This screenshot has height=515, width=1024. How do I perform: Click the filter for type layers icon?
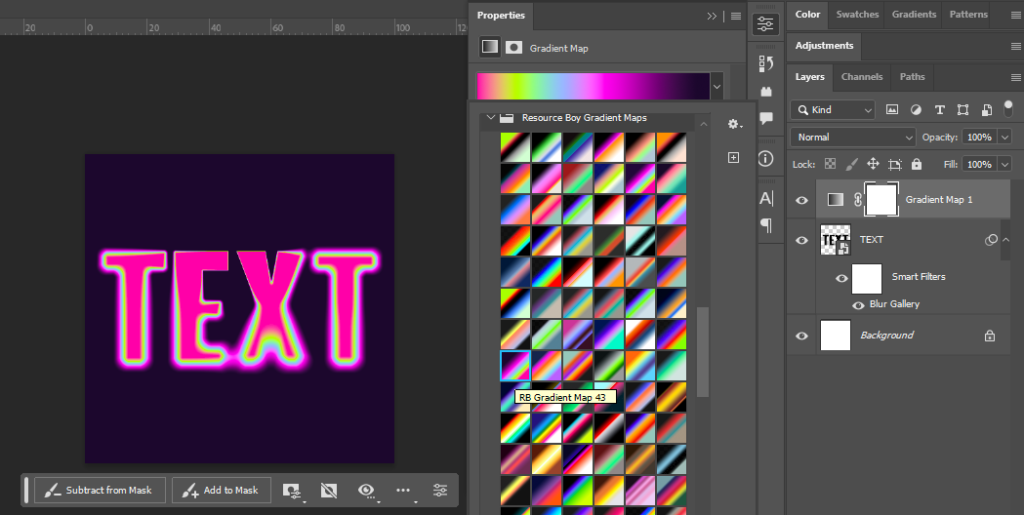coord(939,110)
